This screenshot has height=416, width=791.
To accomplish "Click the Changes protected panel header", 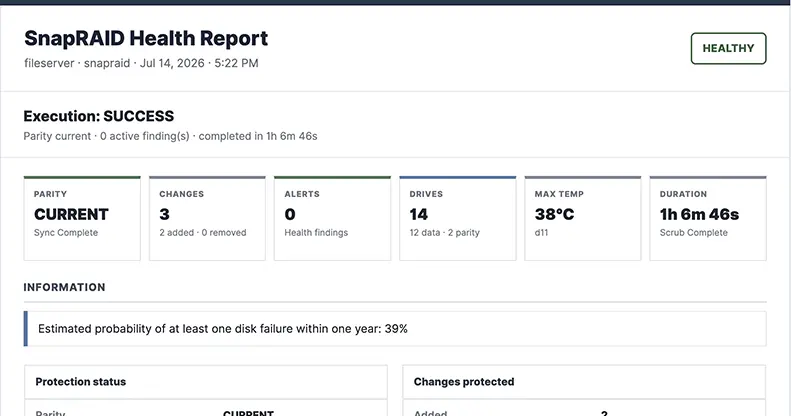I will coord(584,382).
